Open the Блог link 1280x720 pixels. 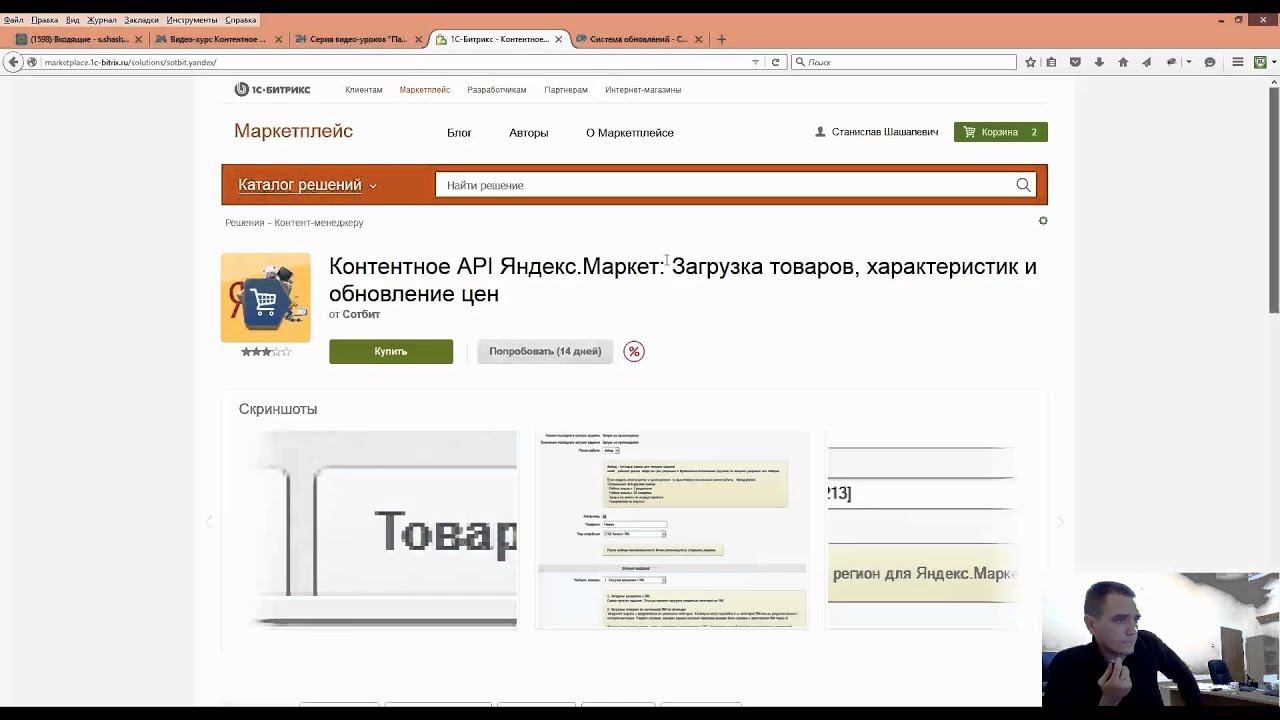[x=459, y=133]
